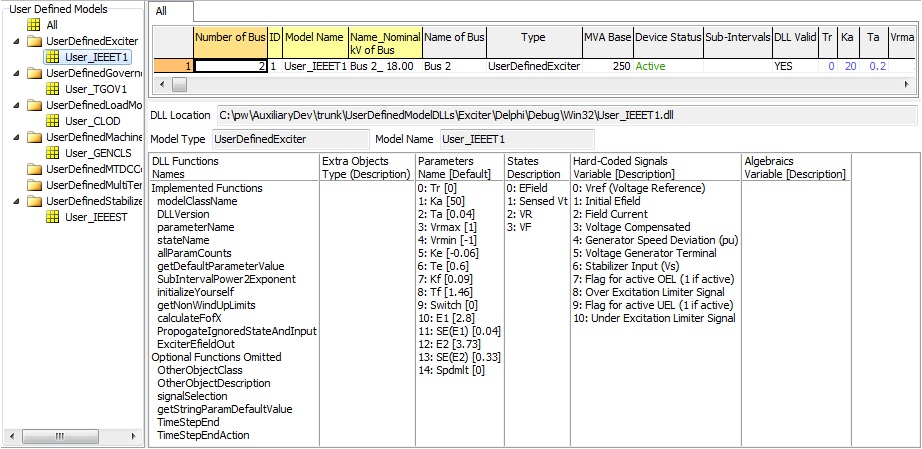Viewport: 922px width, 449px height.
Task: Click the User_IEEEST grid icon
Action: point(53,217)
